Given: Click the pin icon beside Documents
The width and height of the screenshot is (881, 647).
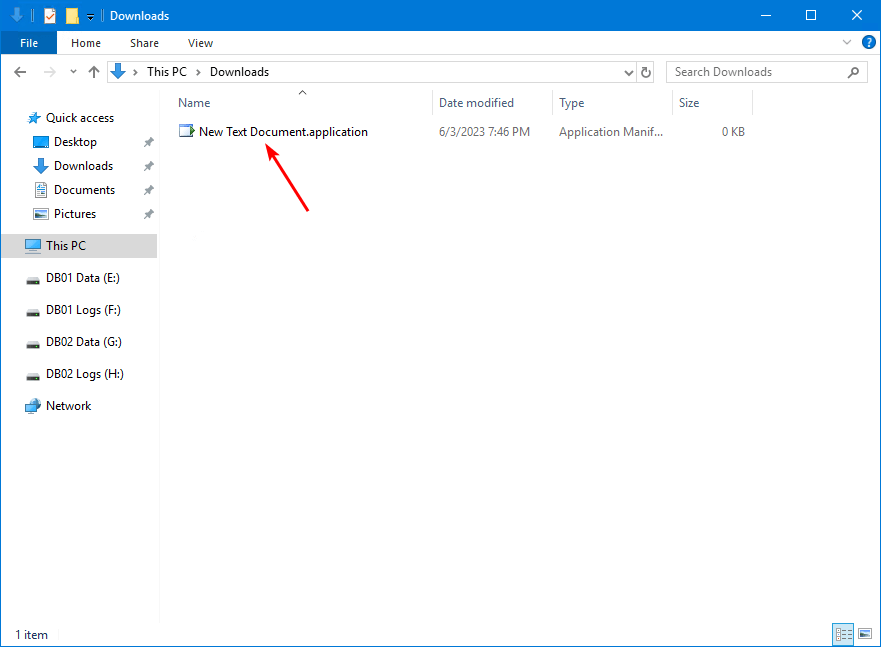Looking at the screenshot, I should click(148, 190).
